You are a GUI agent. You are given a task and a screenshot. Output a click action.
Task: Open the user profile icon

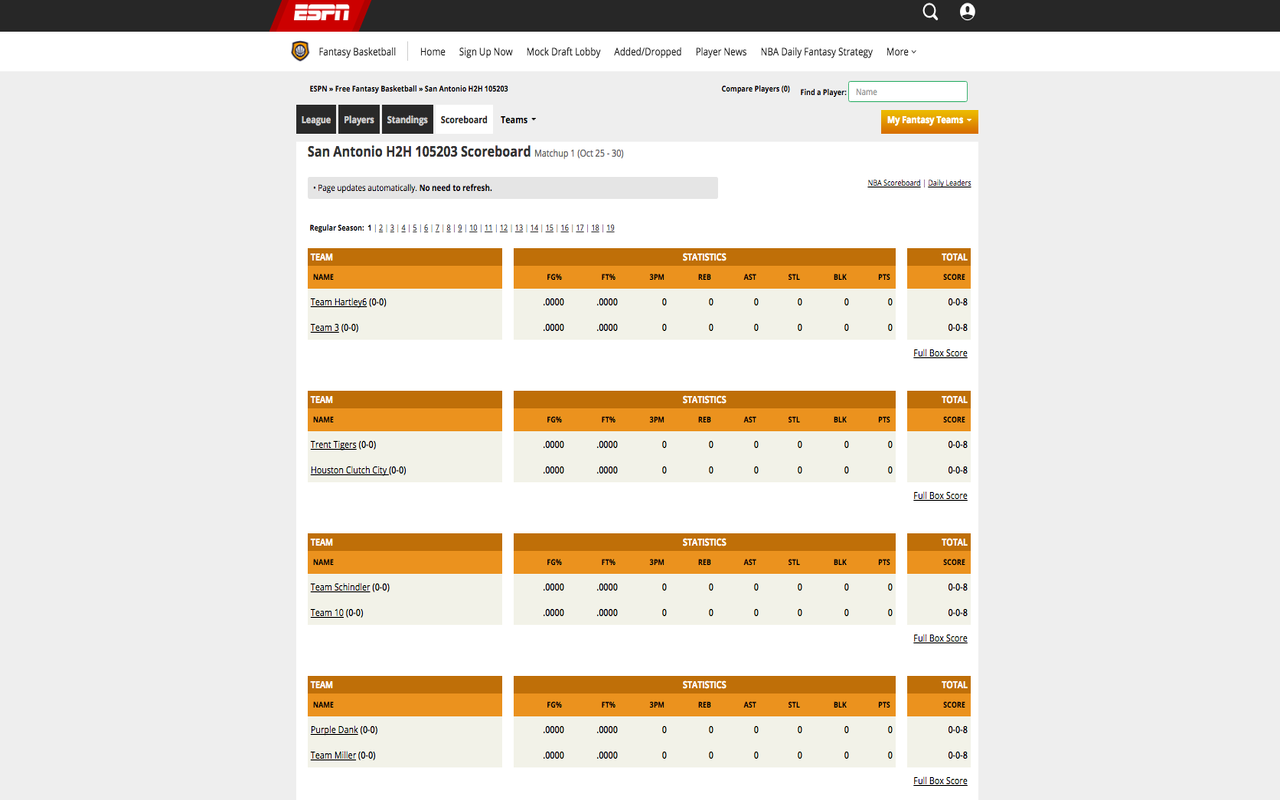click(x=967, y=12)
